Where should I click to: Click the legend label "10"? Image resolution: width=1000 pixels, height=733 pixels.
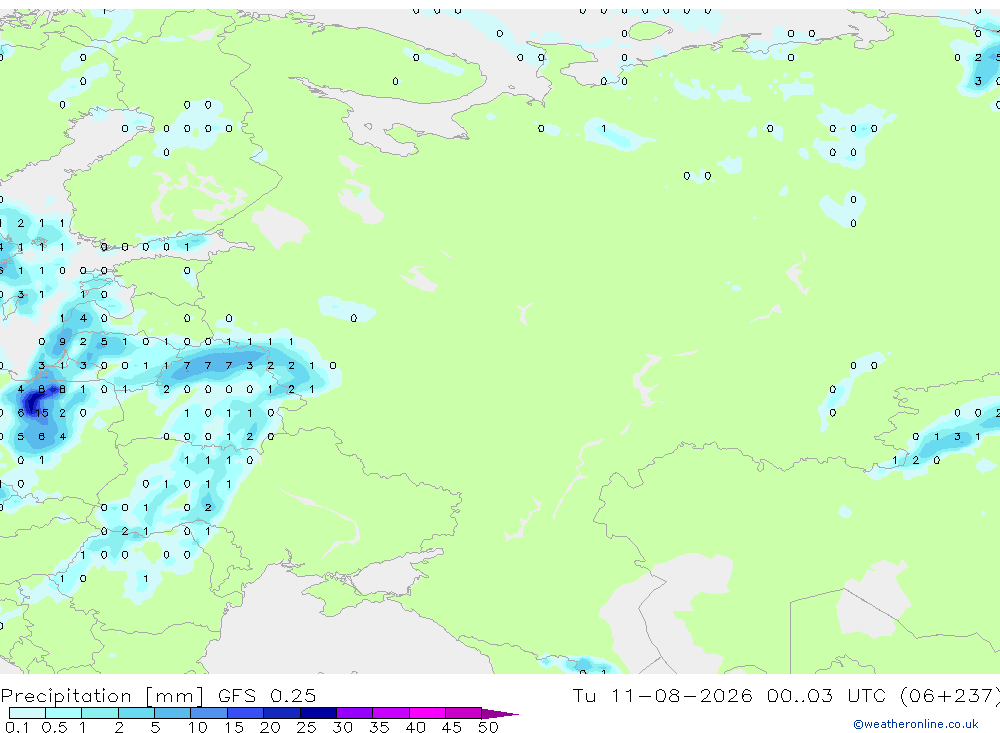point(198,727)
